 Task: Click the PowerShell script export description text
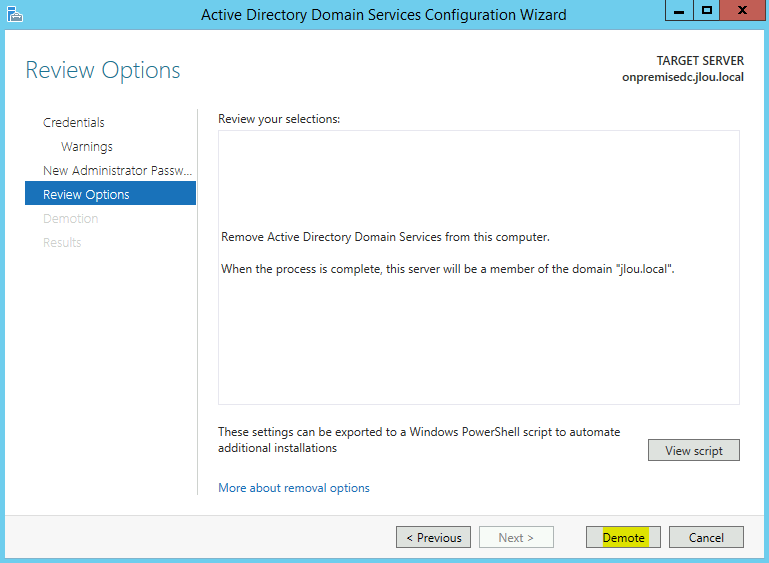pyautogui.click(x=419, y=440)
